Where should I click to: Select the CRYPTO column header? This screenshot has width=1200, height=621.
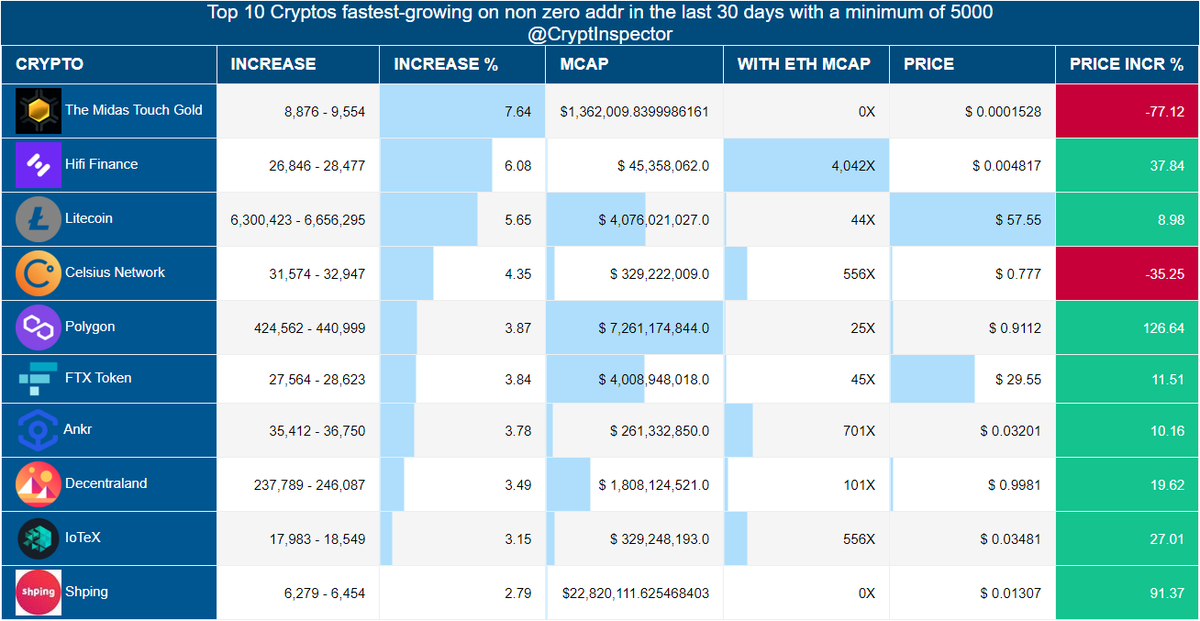coord(109,64)
